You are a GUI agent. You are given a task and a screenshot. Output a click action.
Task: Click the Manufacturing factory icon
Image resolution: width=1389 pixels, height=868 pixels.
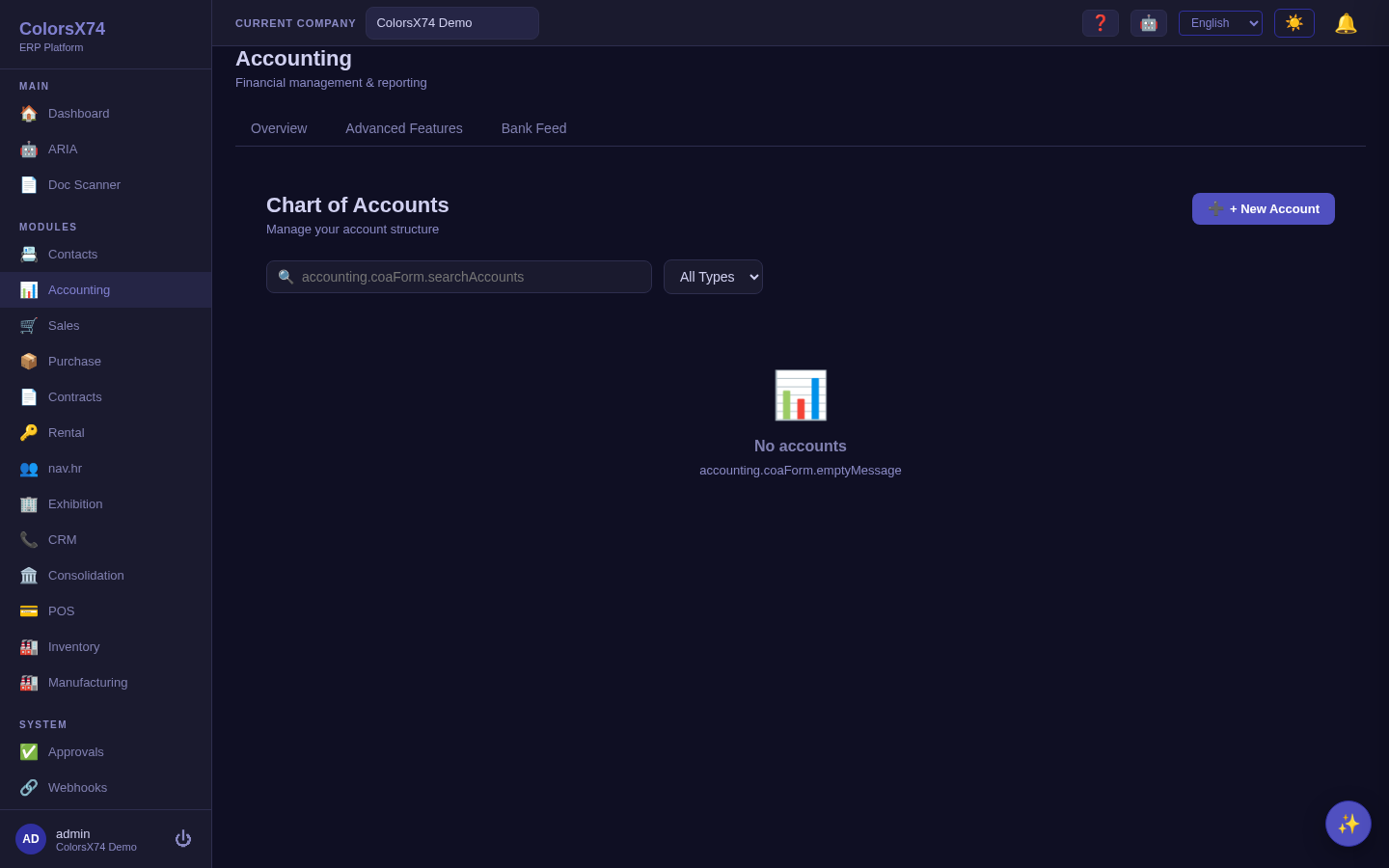[x=29, y=683]
